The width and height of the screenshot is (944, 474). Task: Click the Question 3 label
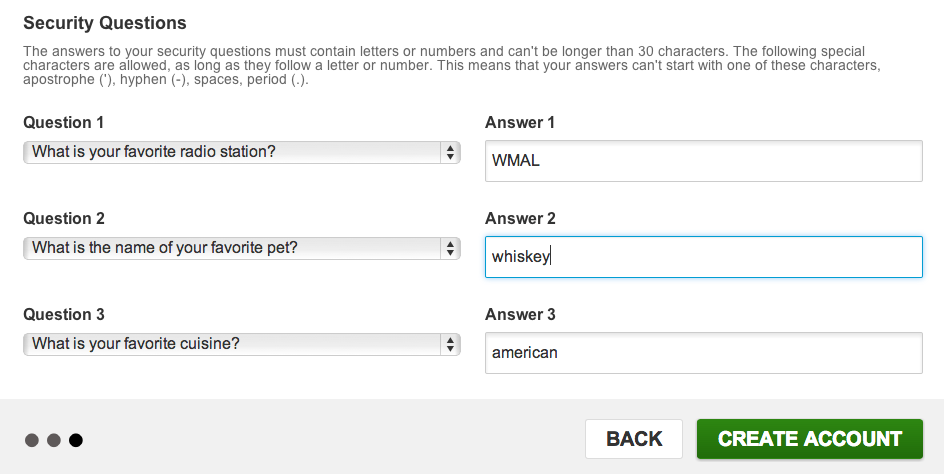[64, 315]
